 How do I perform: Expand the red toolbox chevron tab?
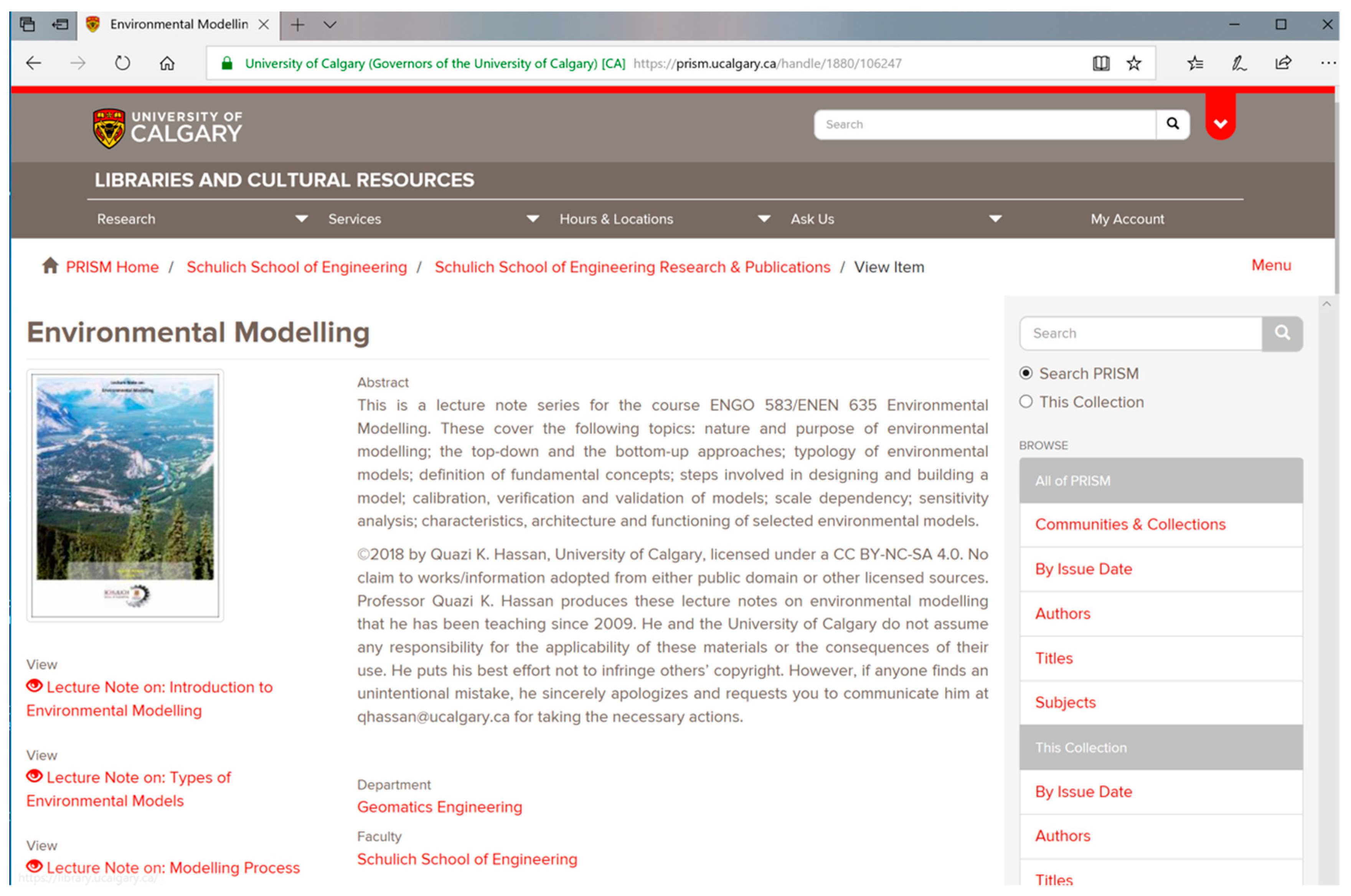tap(1220, 117)
